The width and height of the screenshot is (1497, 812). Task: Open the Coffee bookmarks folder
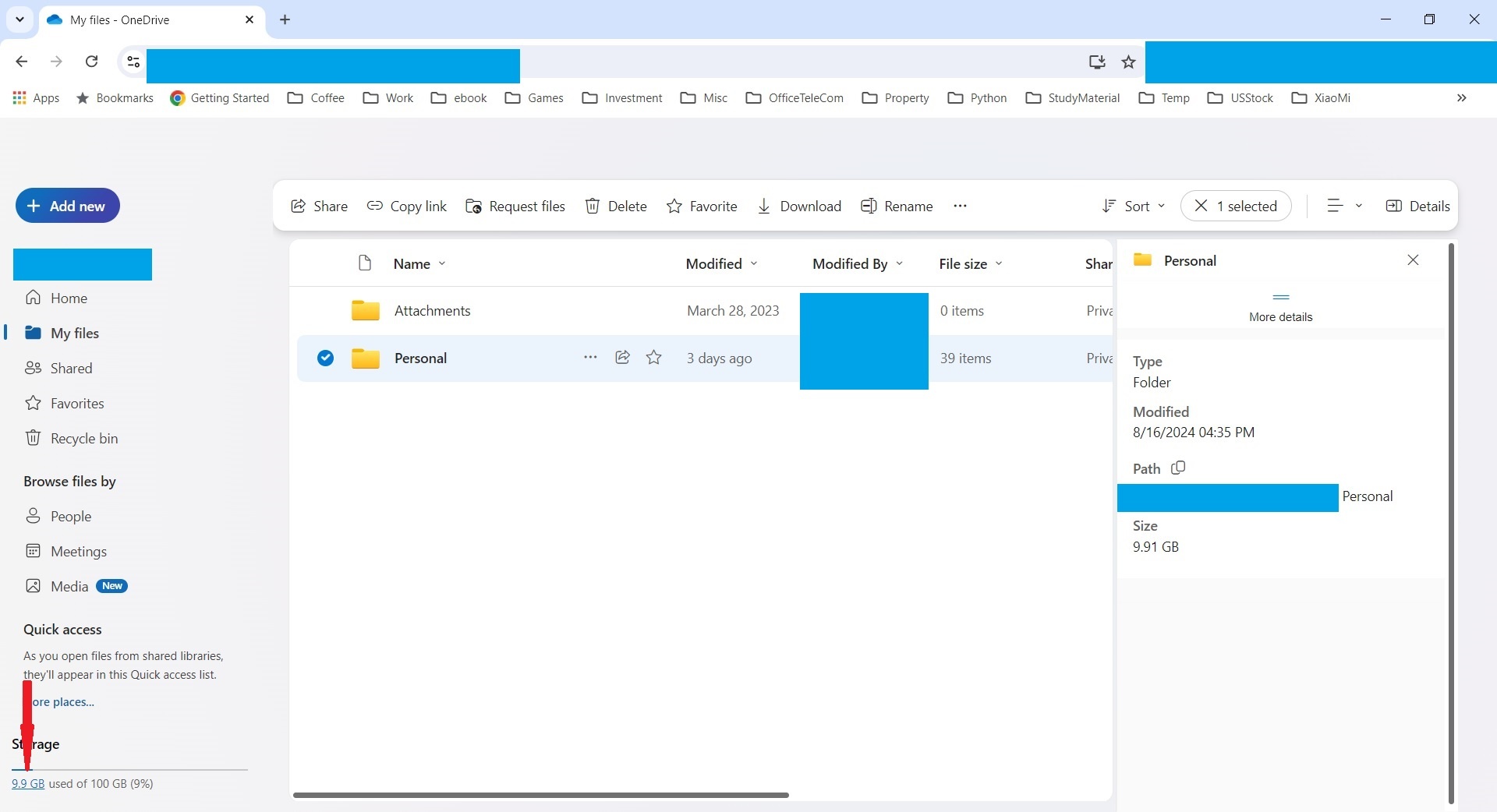[315, 97]
